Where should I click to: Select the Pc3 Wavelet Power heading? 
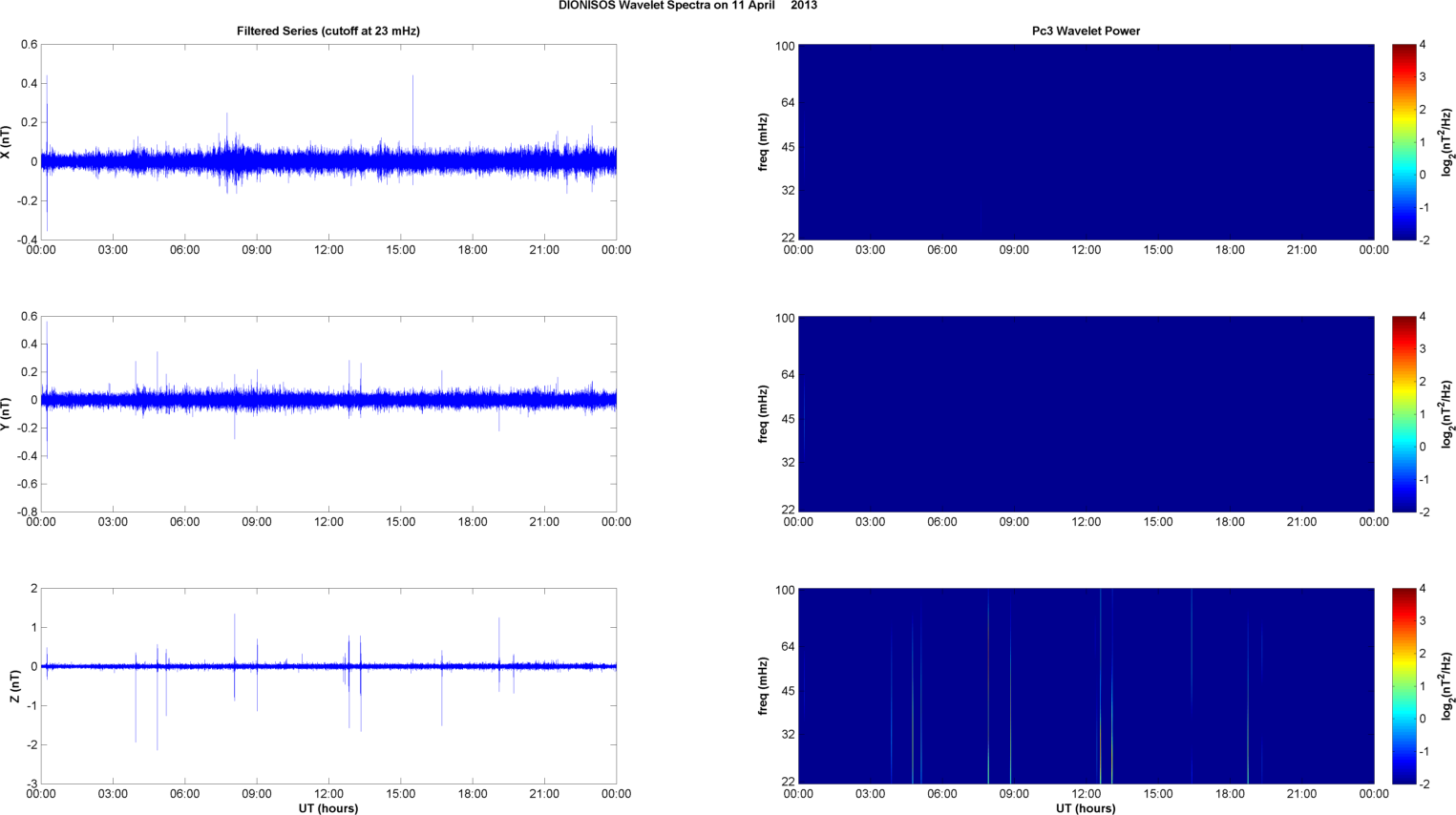[x=1086, y=31]
